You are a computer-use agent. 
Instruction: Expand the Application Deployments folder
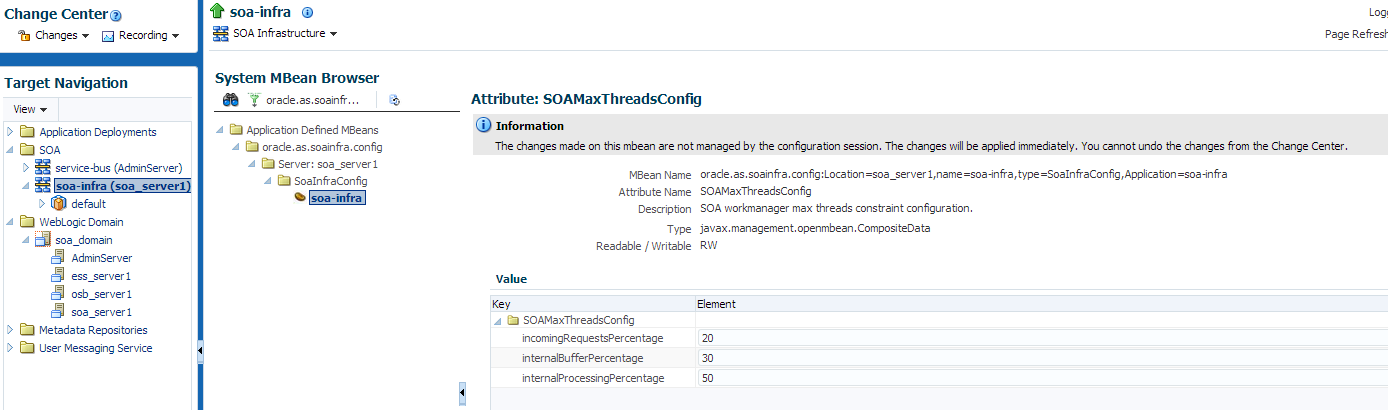pyautogui.click(x=9, y=132)
